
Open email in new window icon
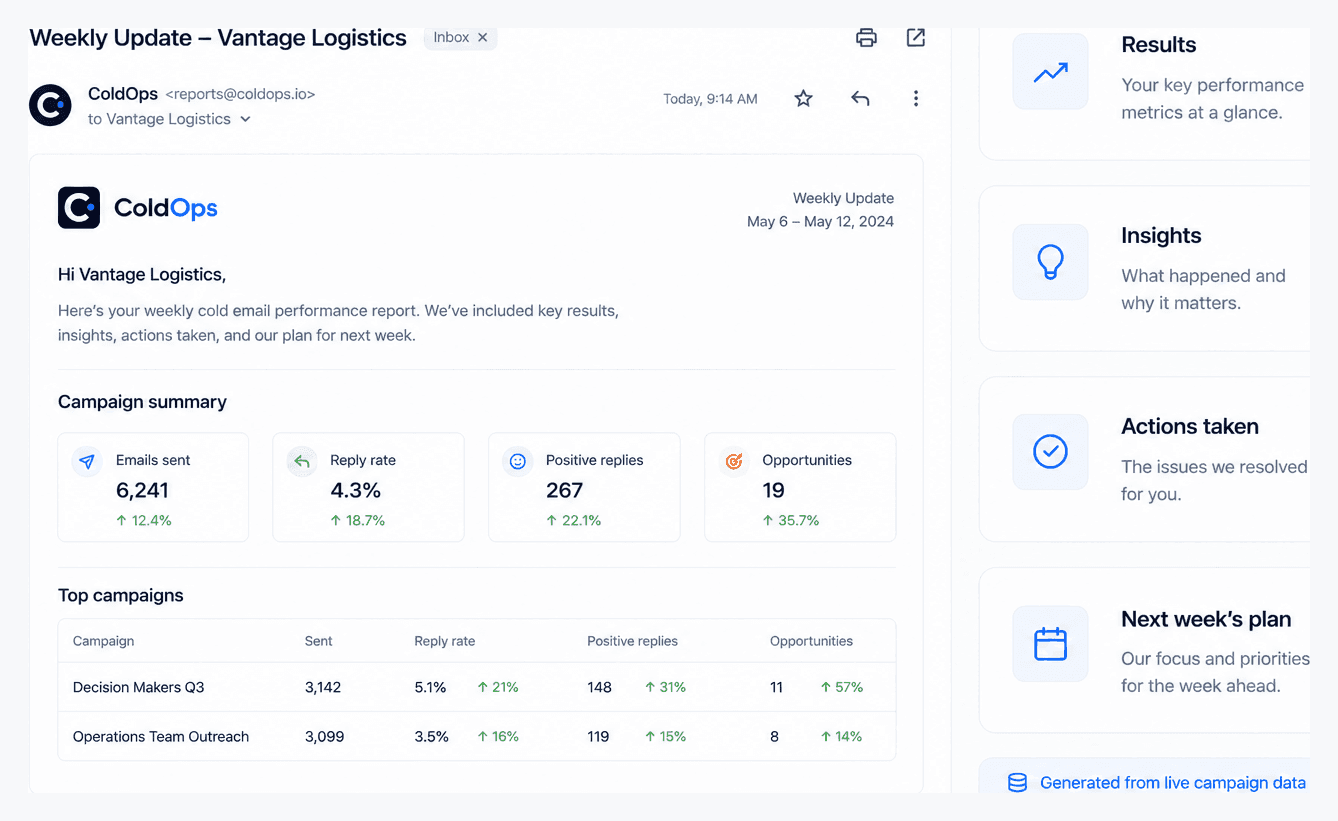pos(915,38)
